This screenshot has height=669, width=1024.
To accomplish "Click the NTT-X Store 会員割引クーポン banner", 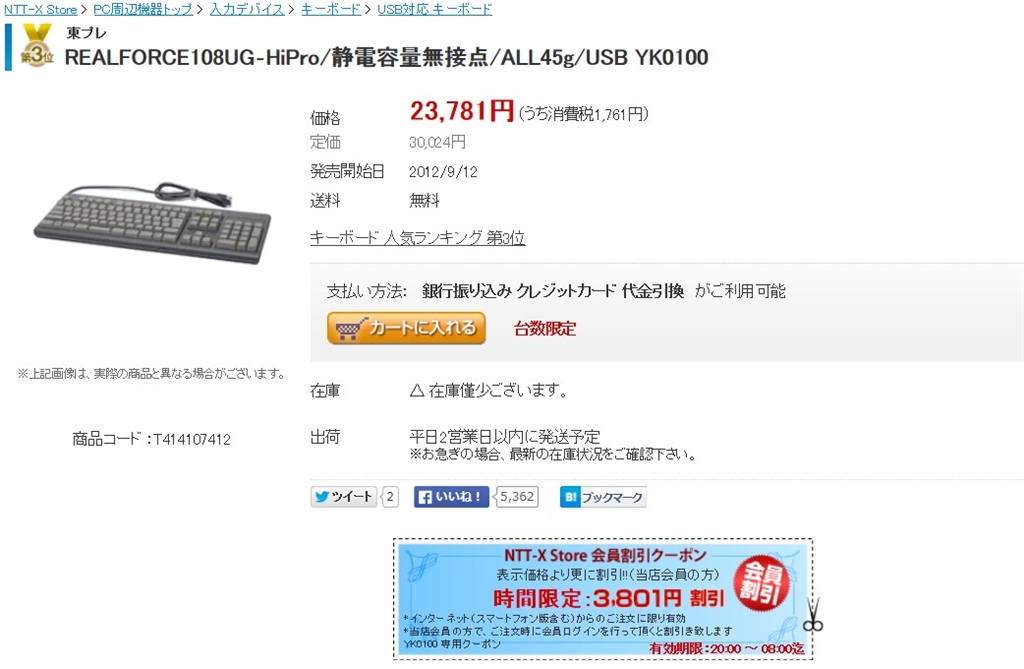I will (603, 599).
